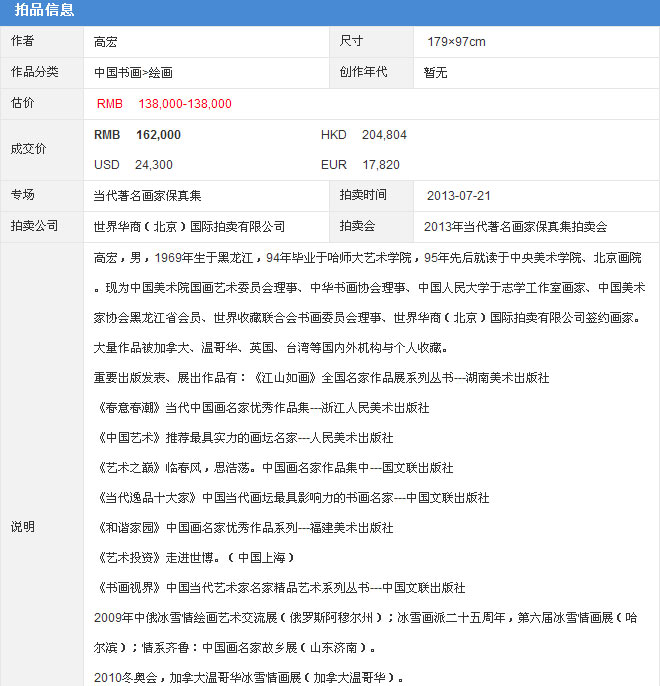Click the 拍品信息 section header
This screenshot has height=686, width=660.
pyautogui.click(x=44, y=11)
